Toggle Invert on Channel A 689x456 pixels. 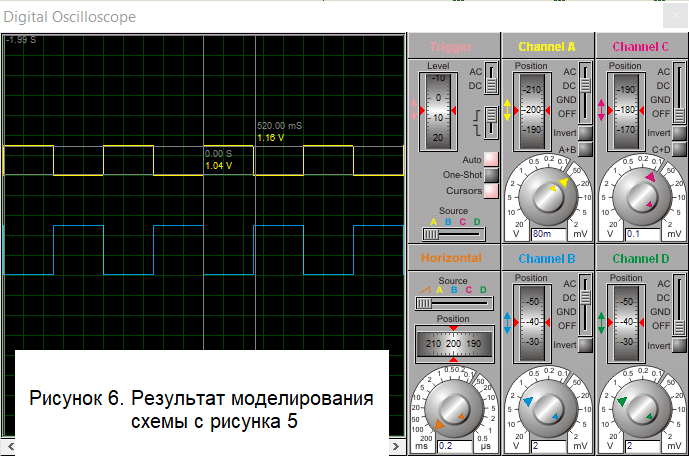(x=584, y=133)
